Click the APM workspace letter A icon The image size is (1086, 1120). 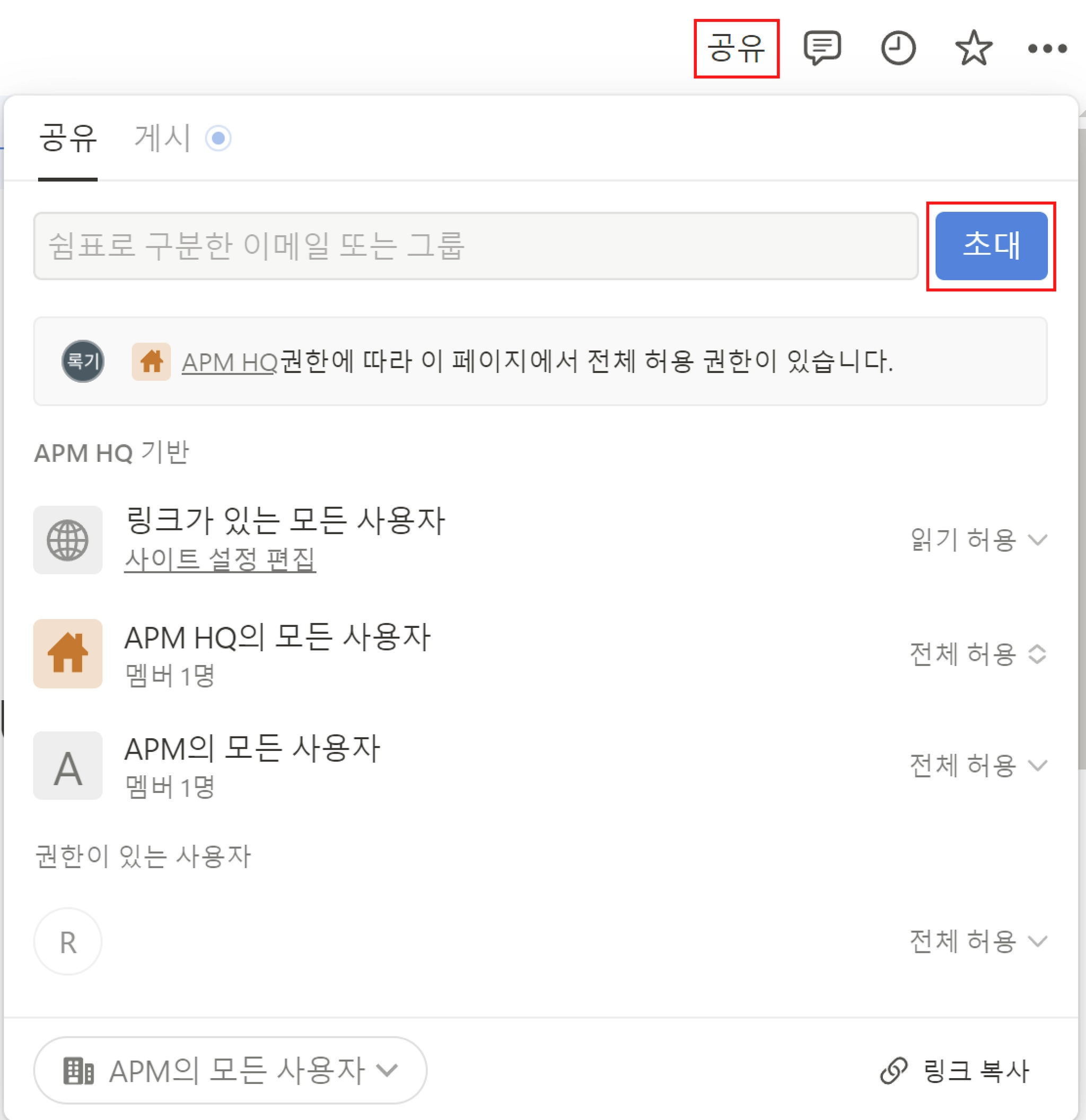[67, 766]
